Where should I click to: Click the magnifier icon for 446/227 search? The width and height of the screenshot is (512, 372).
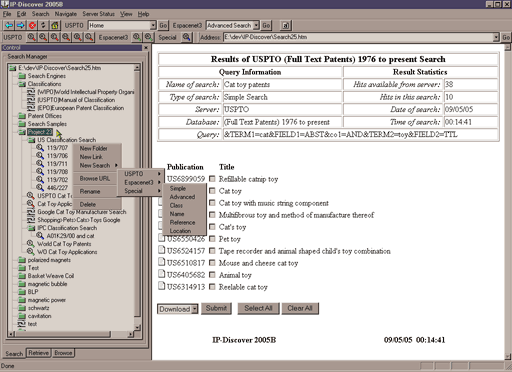(x=40, y=187)
